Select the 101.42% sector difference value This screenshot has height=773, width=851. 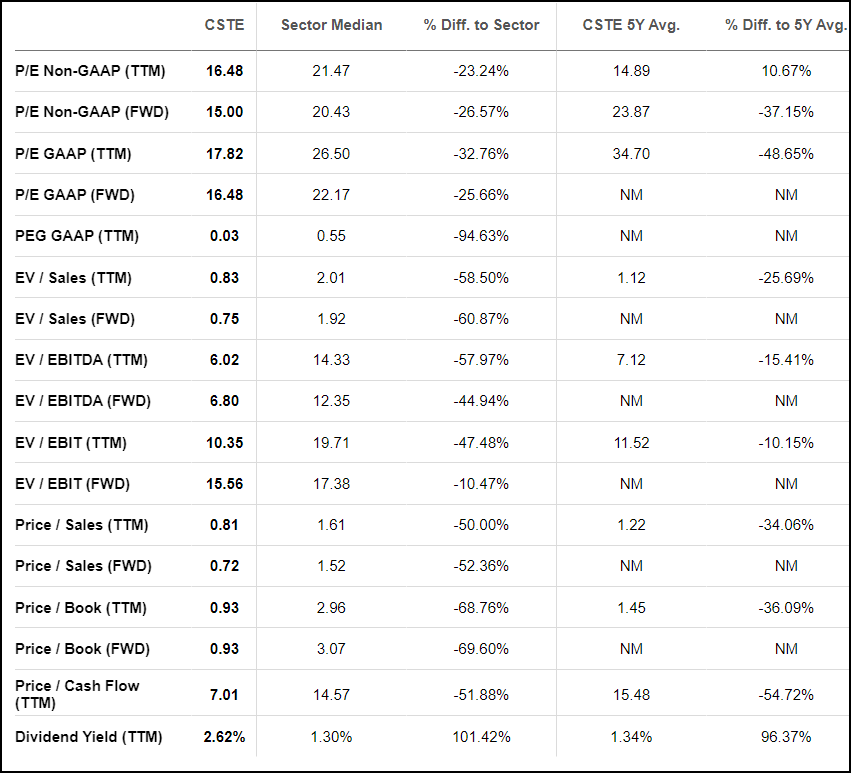pyautogui.click(x=481, y=737)
